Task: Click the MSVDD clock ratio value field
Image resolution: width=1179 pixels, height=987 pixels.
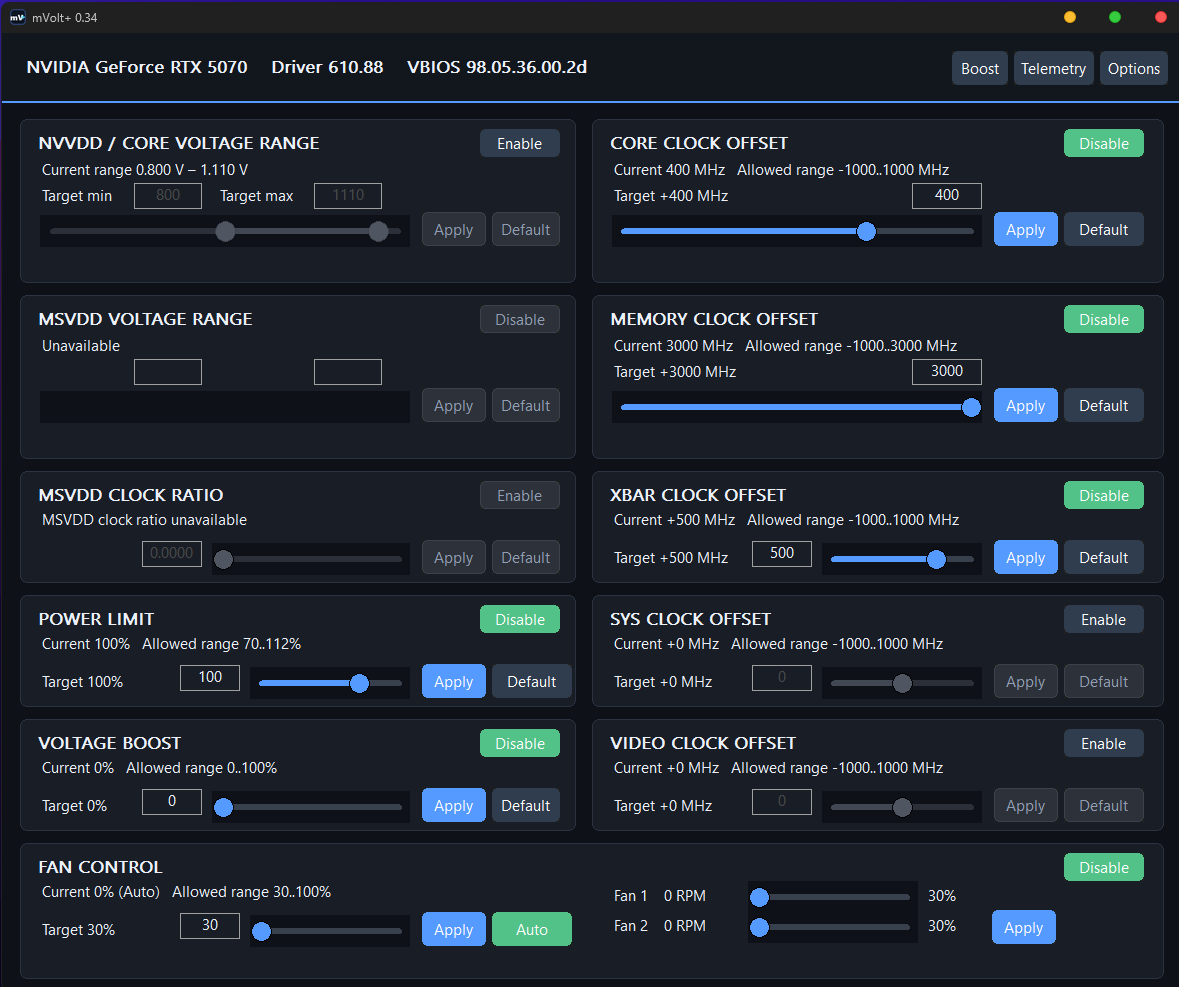Action: pyautogui.click(x=171, y=553)
